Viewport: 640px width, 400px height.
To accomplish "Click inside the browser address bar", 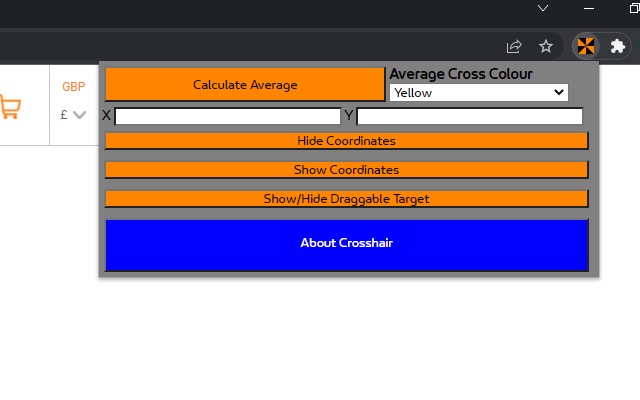I will click(x=250, y=46).
